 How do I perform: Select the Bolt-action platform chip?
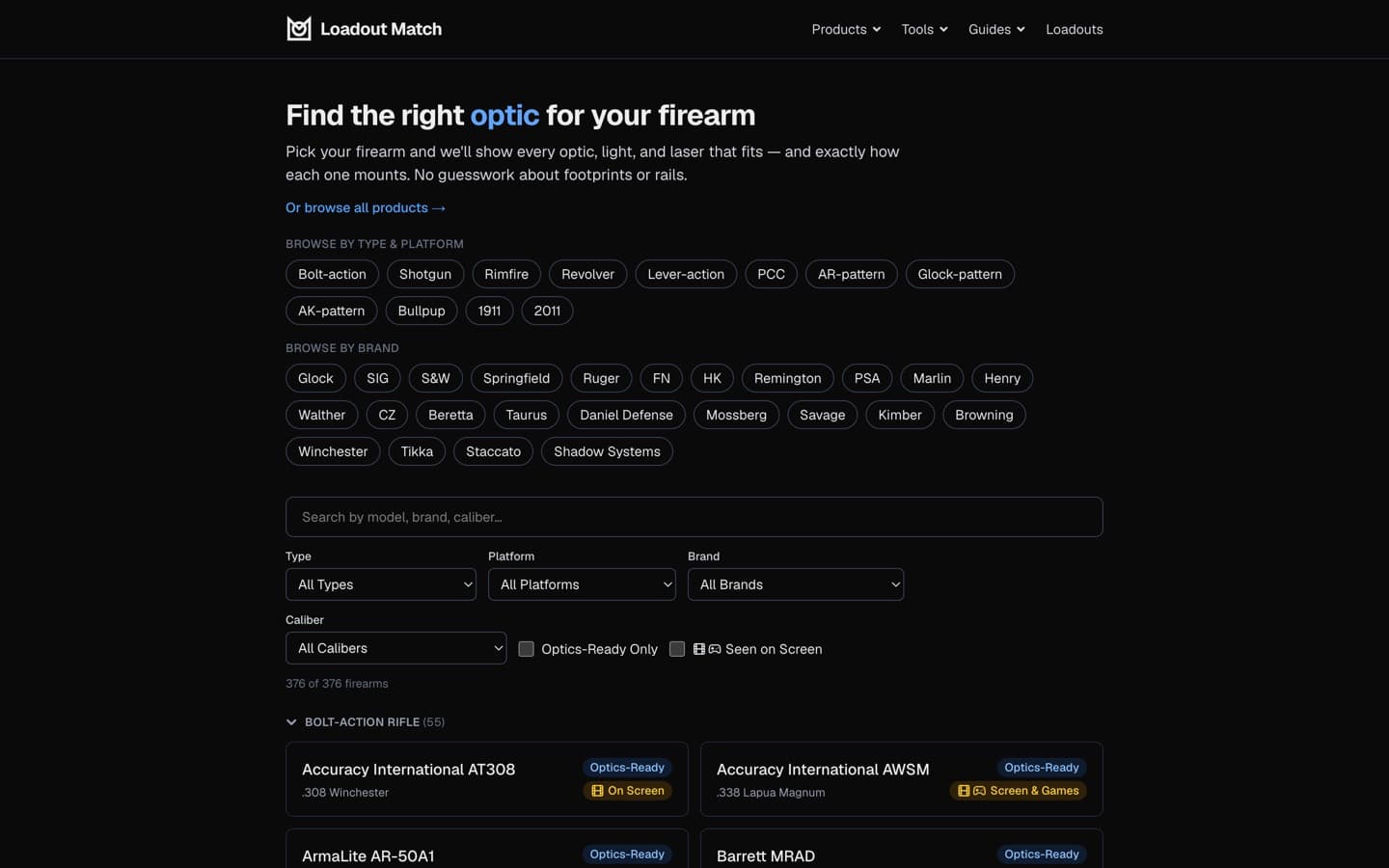pyautogui.click(x=332, y=274)
